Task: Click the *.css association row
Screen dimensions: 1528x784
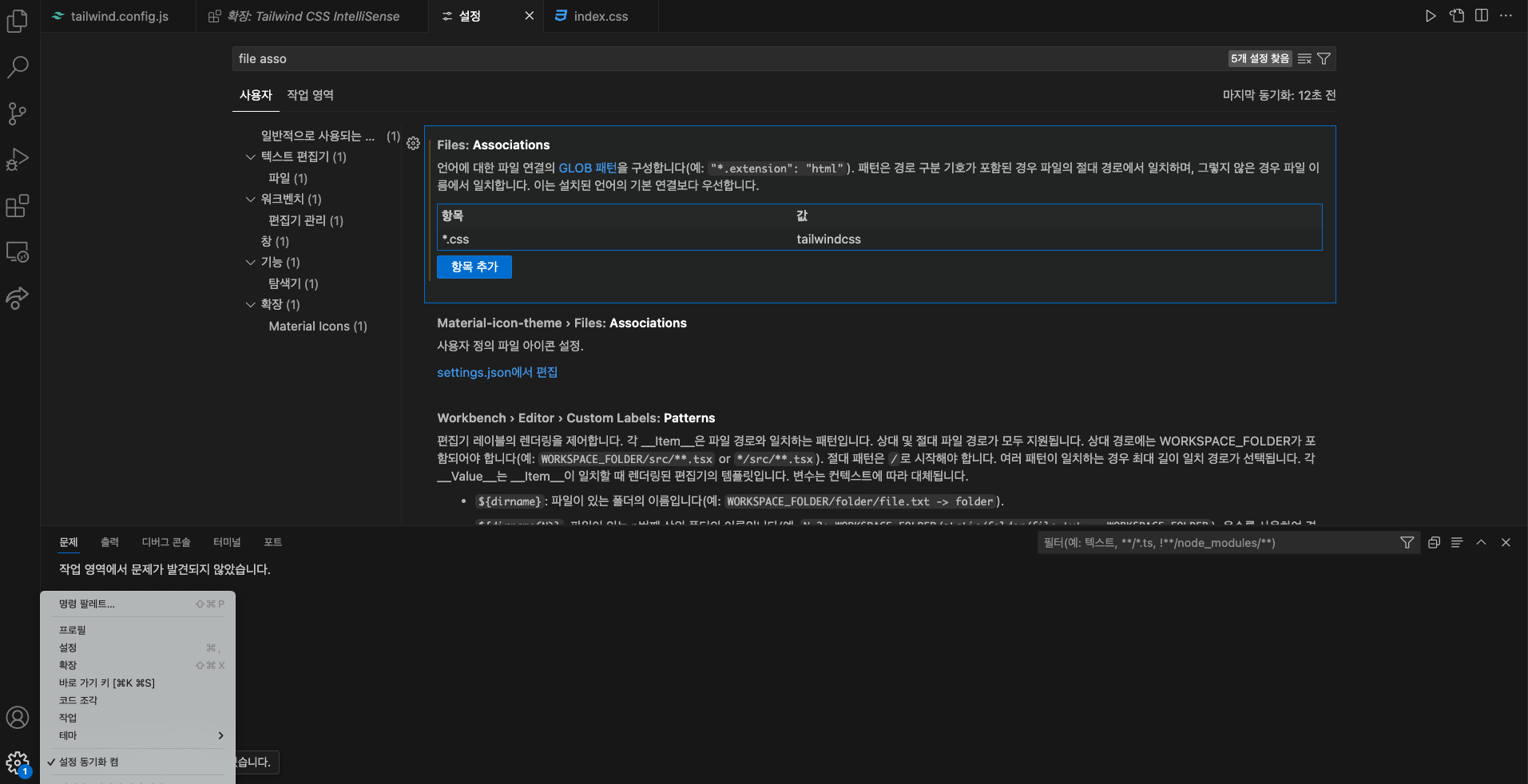Action: pyautogui.click(x=879, y=239)
